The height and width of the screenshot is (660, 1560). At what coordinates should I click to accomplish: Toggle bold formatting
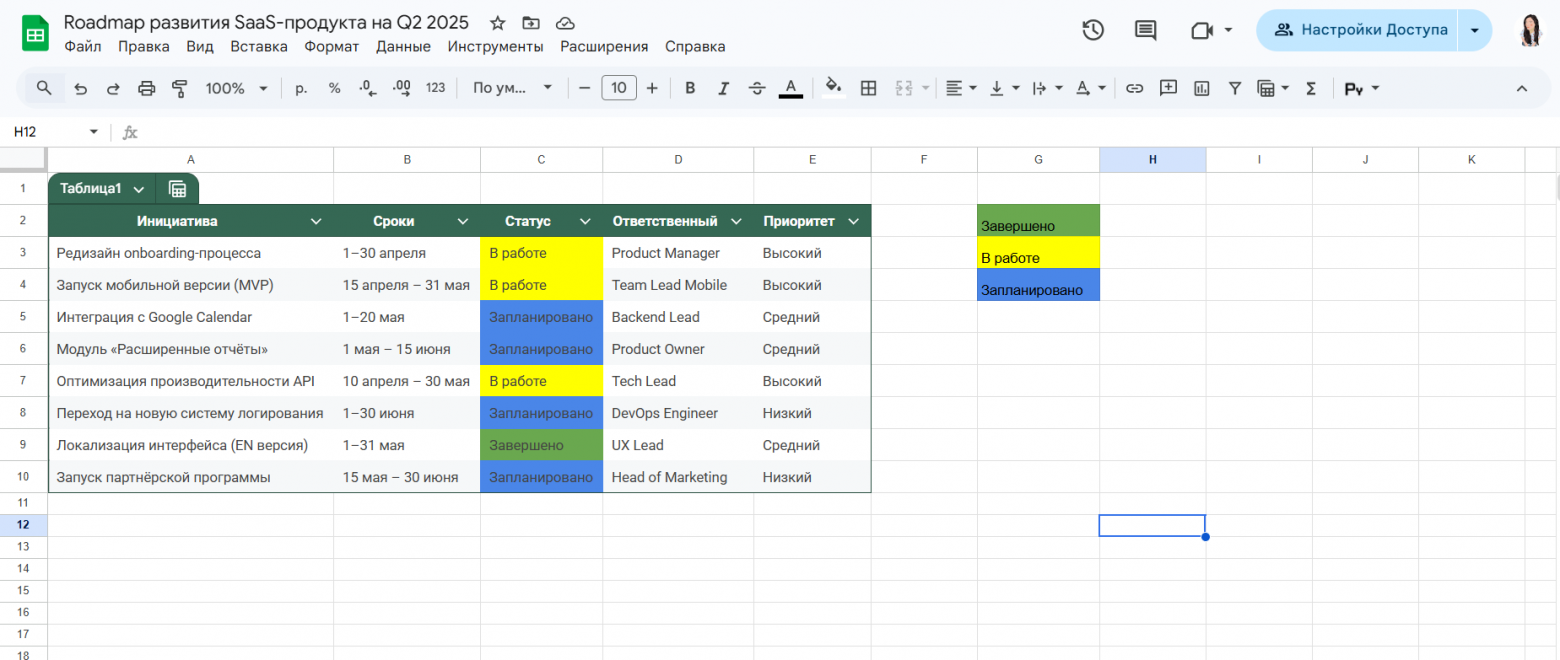coord(690,88)
